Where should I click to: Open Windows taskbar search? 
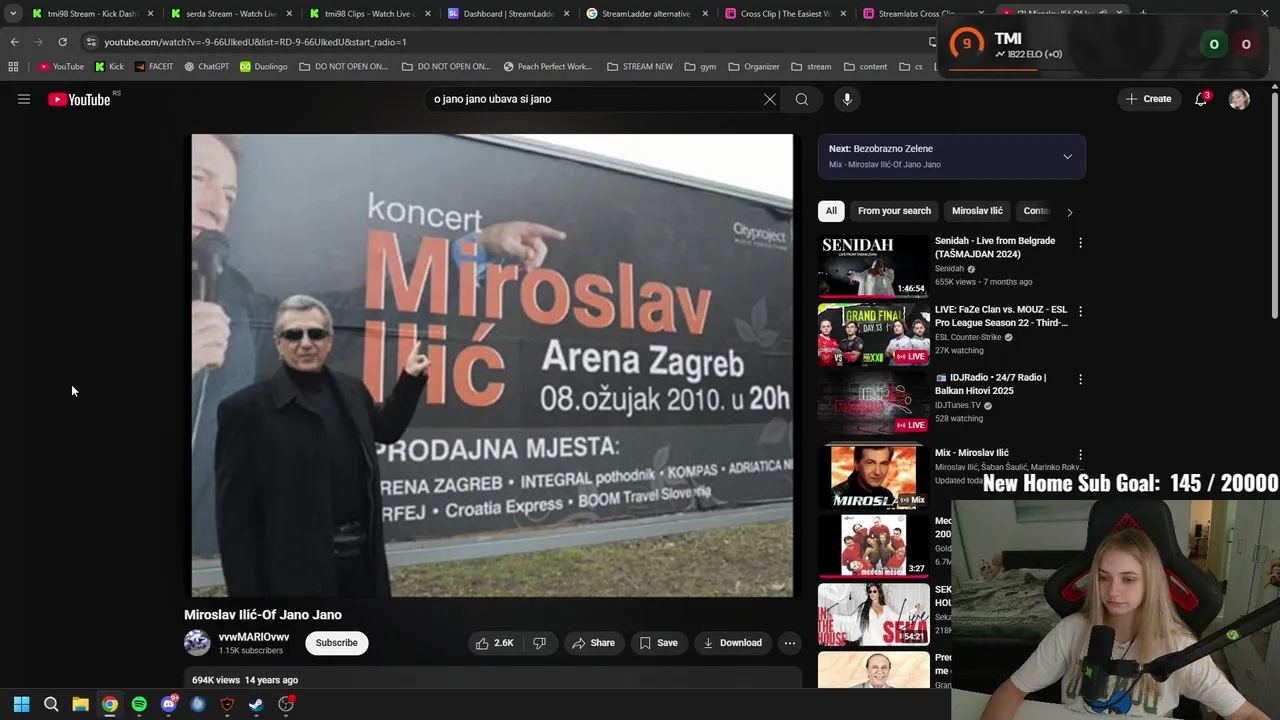[51, 704]
